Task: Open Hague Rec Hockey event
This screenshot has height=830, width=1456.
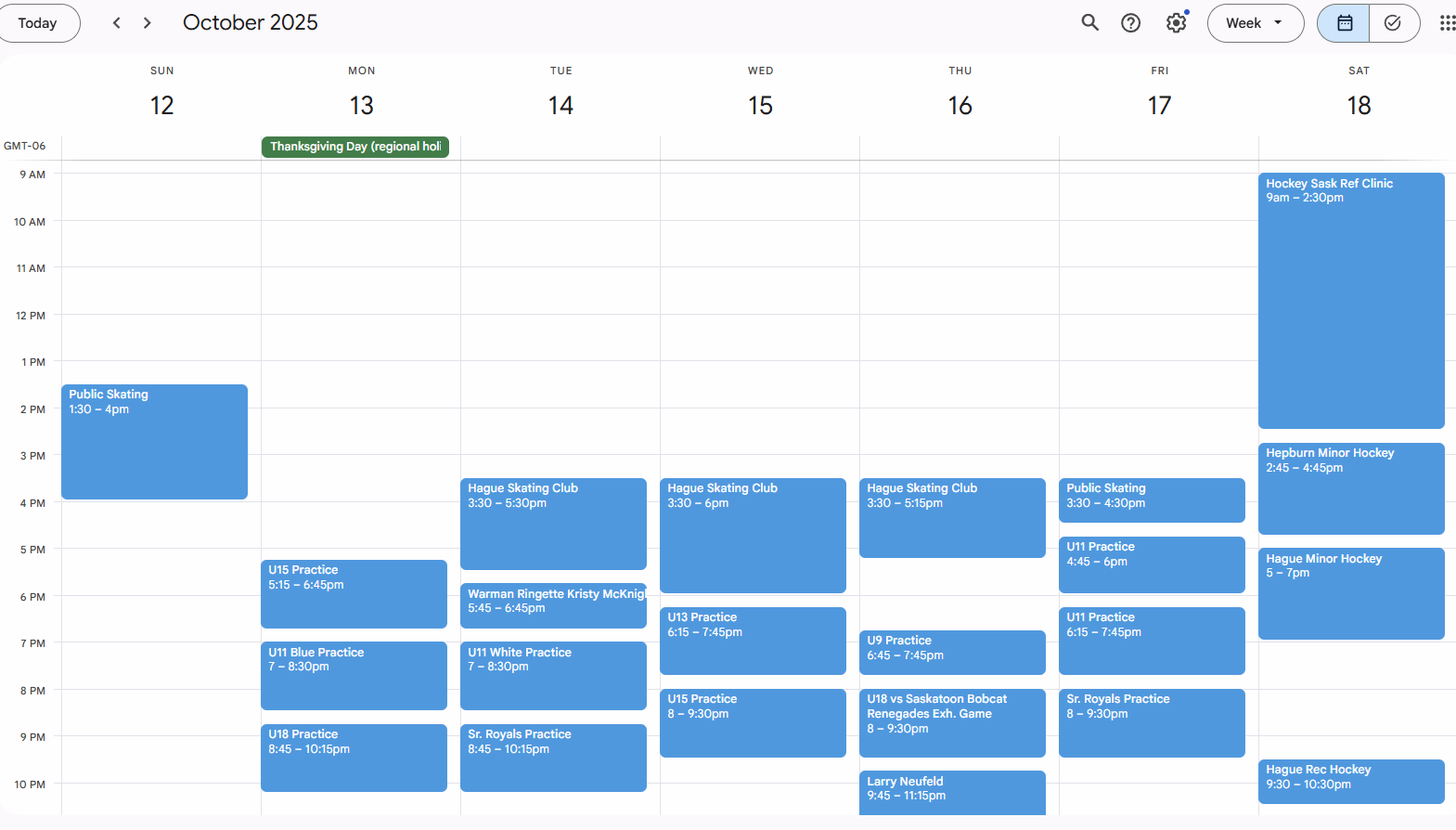Action: point(1350,781)
